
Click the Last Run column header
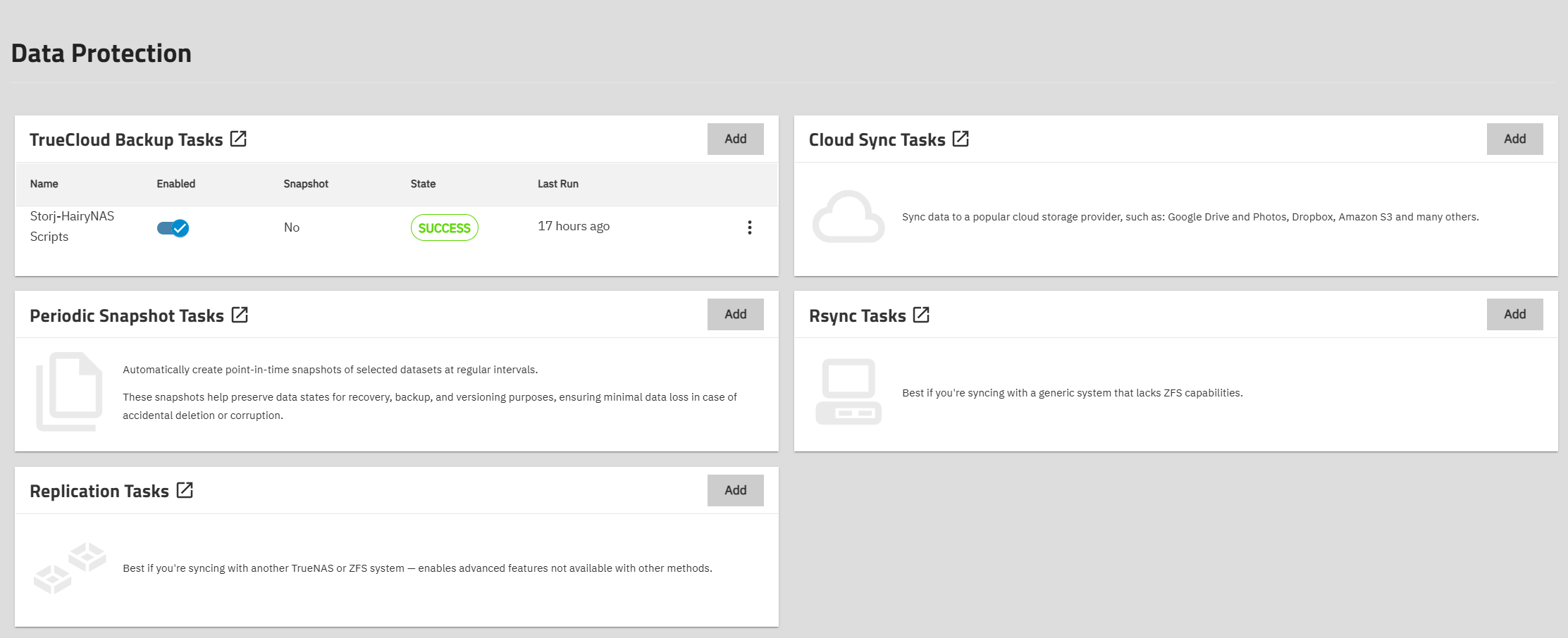click(557, 184)
